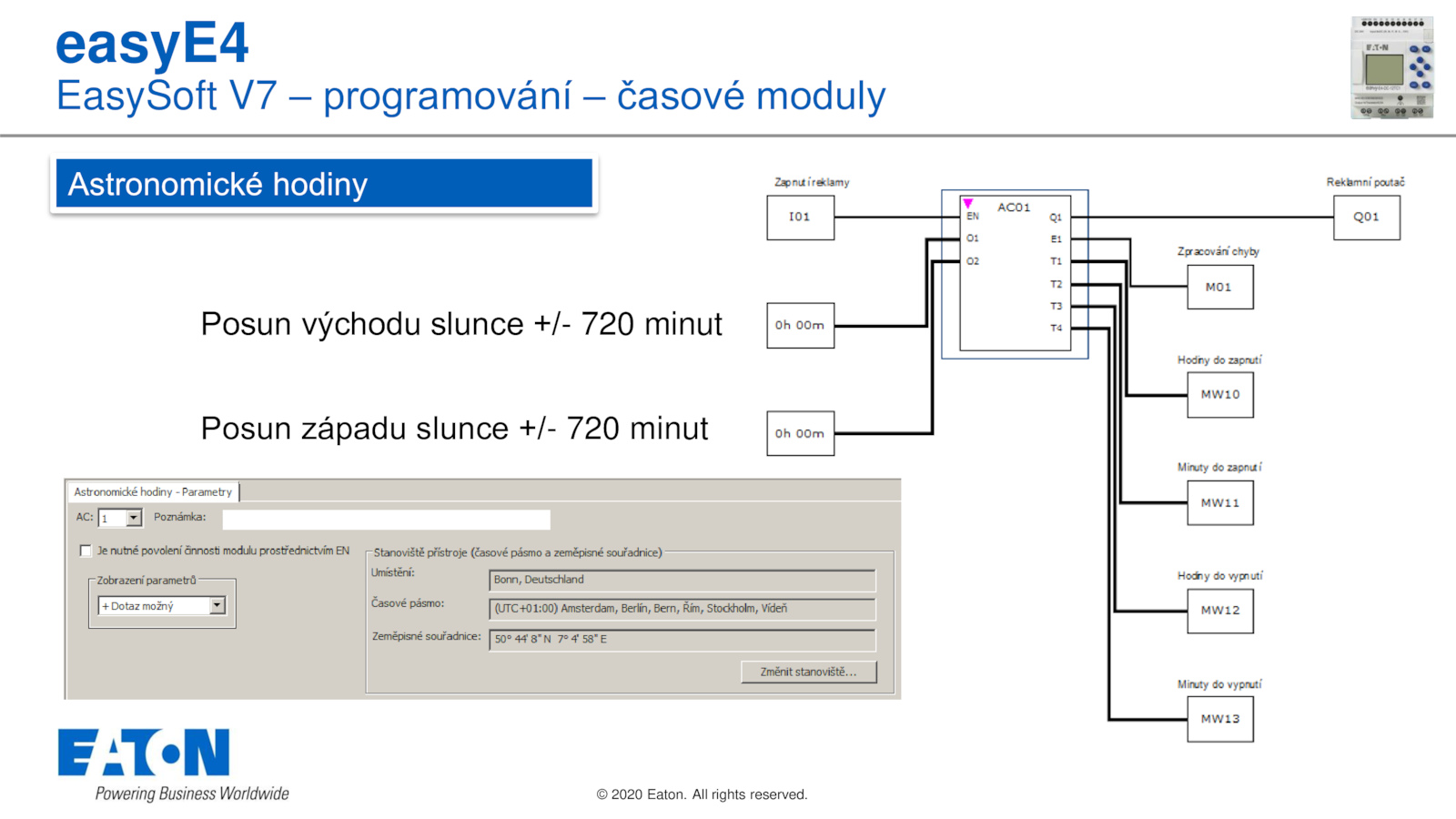
Task: Open the Zobrazení parametrů dropdown
Action: coord(217,605)
